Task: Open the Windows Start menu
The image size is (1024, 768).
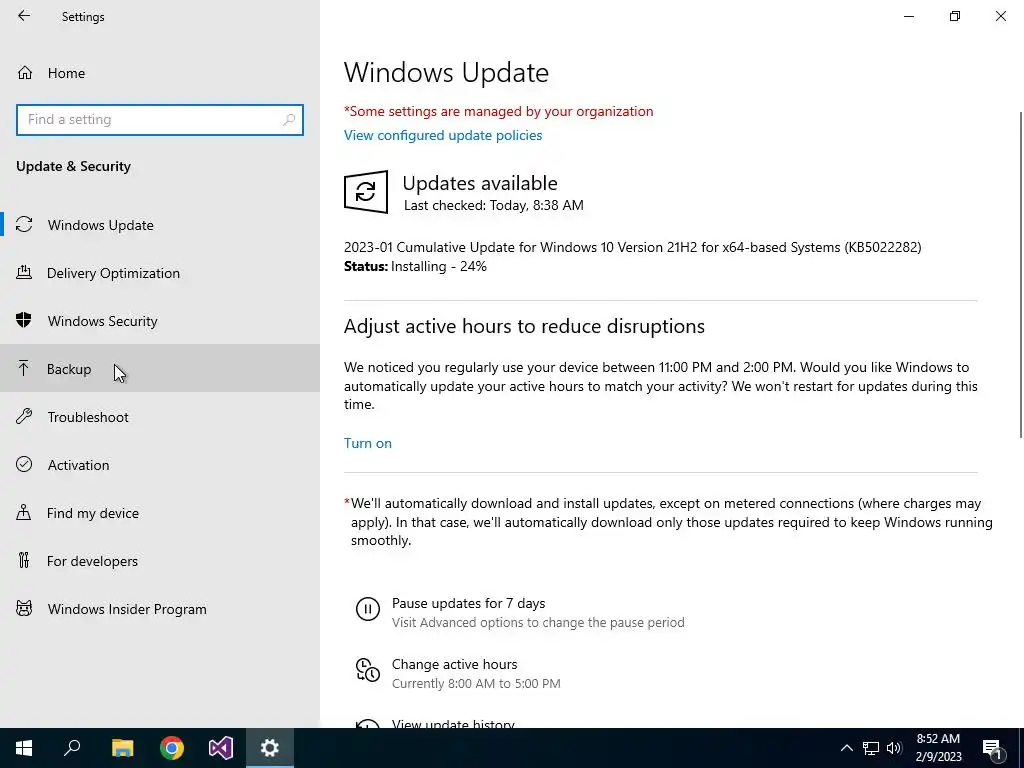Action: [24, 748]
